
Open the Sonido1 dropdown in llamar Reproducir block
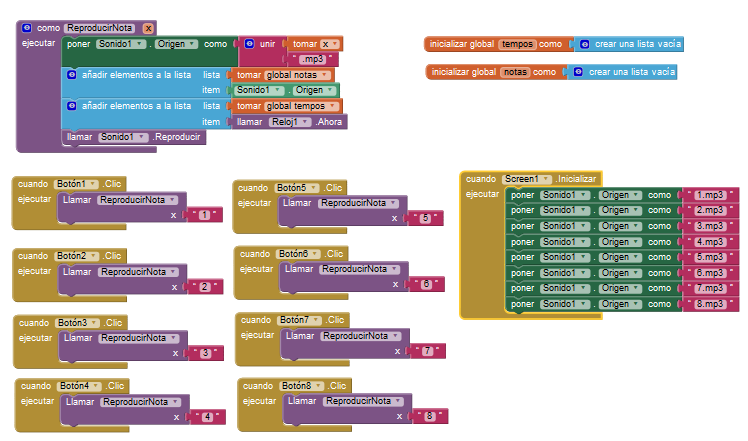pyautogui.click(x=142, y=137)
